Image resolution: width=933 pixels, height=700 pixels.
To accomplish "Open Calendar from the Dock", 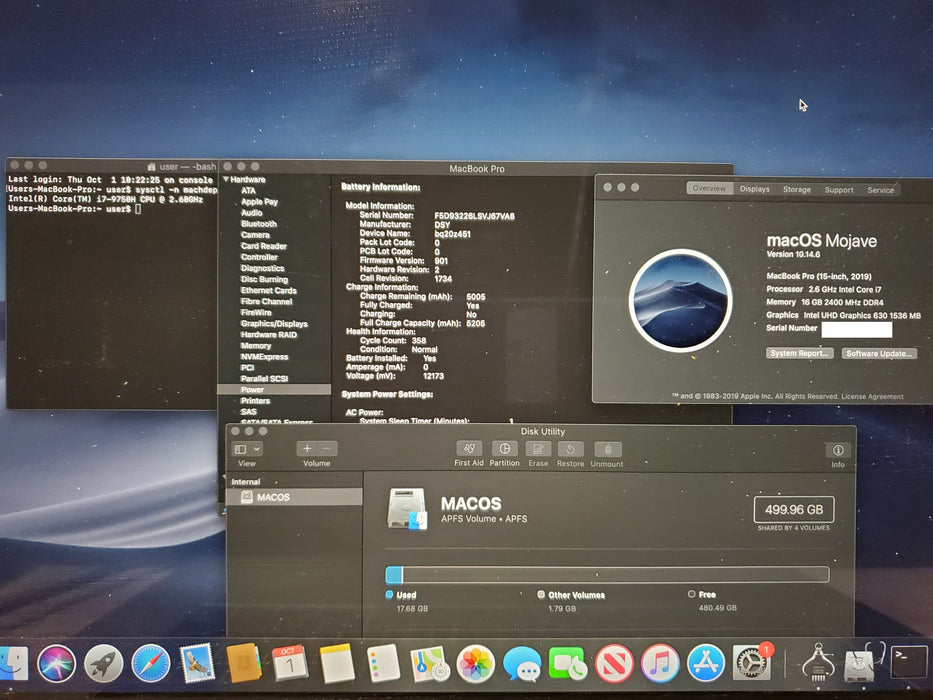I will [290, 663].
